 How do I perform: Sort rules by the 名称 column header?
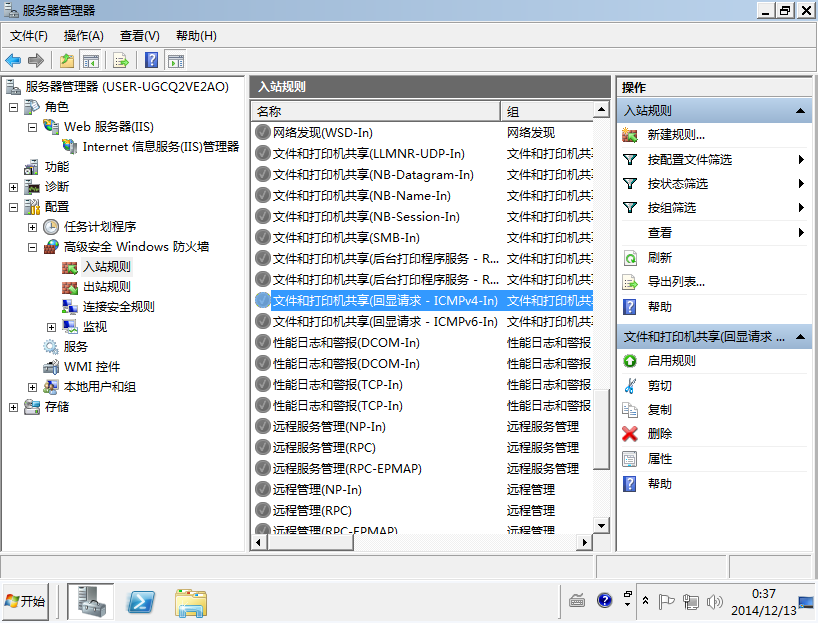click(x=376, y=112)
